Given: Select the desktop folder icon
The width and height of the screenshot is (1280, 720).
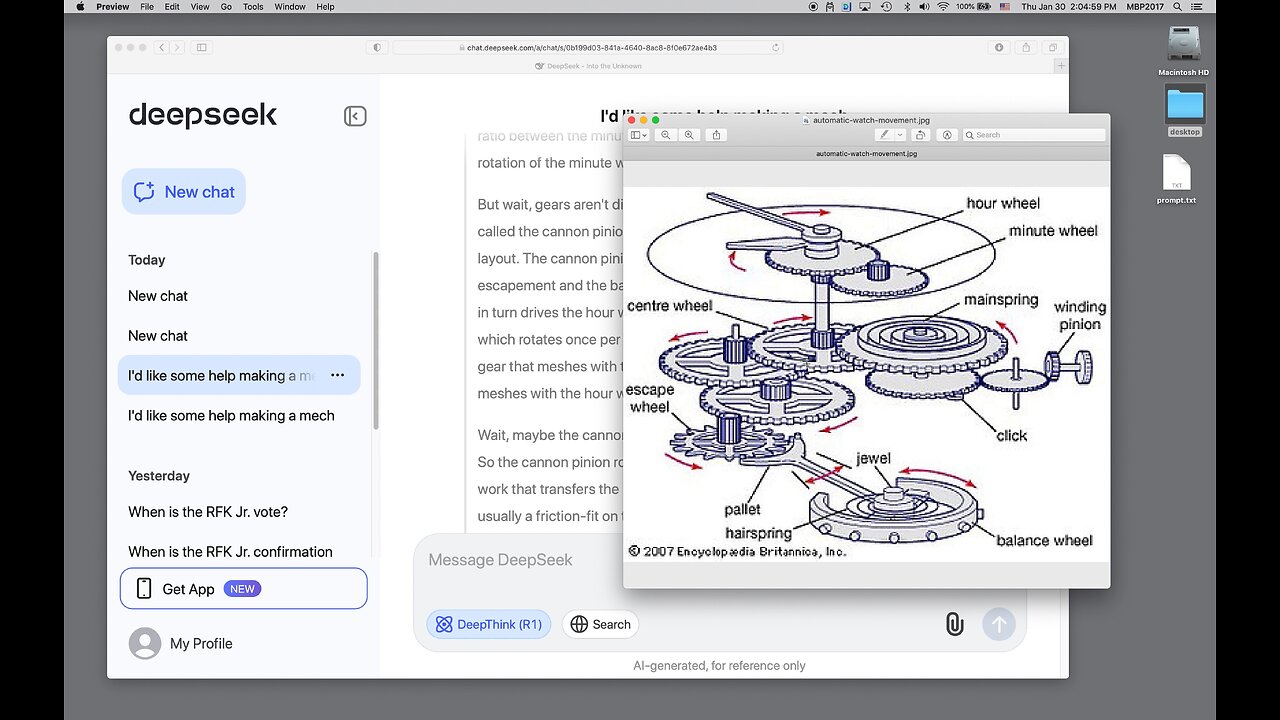Looking at the screenshot, I should 1185,110.
